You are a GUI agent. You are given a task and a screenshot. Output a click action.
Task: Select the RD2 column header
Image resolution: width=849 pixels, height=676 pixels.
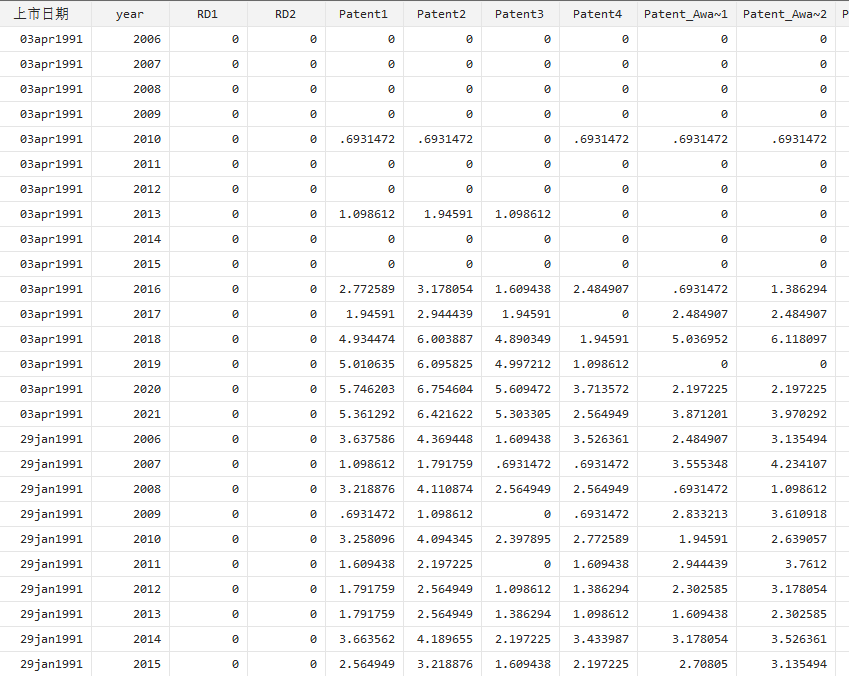coord(286,14)
